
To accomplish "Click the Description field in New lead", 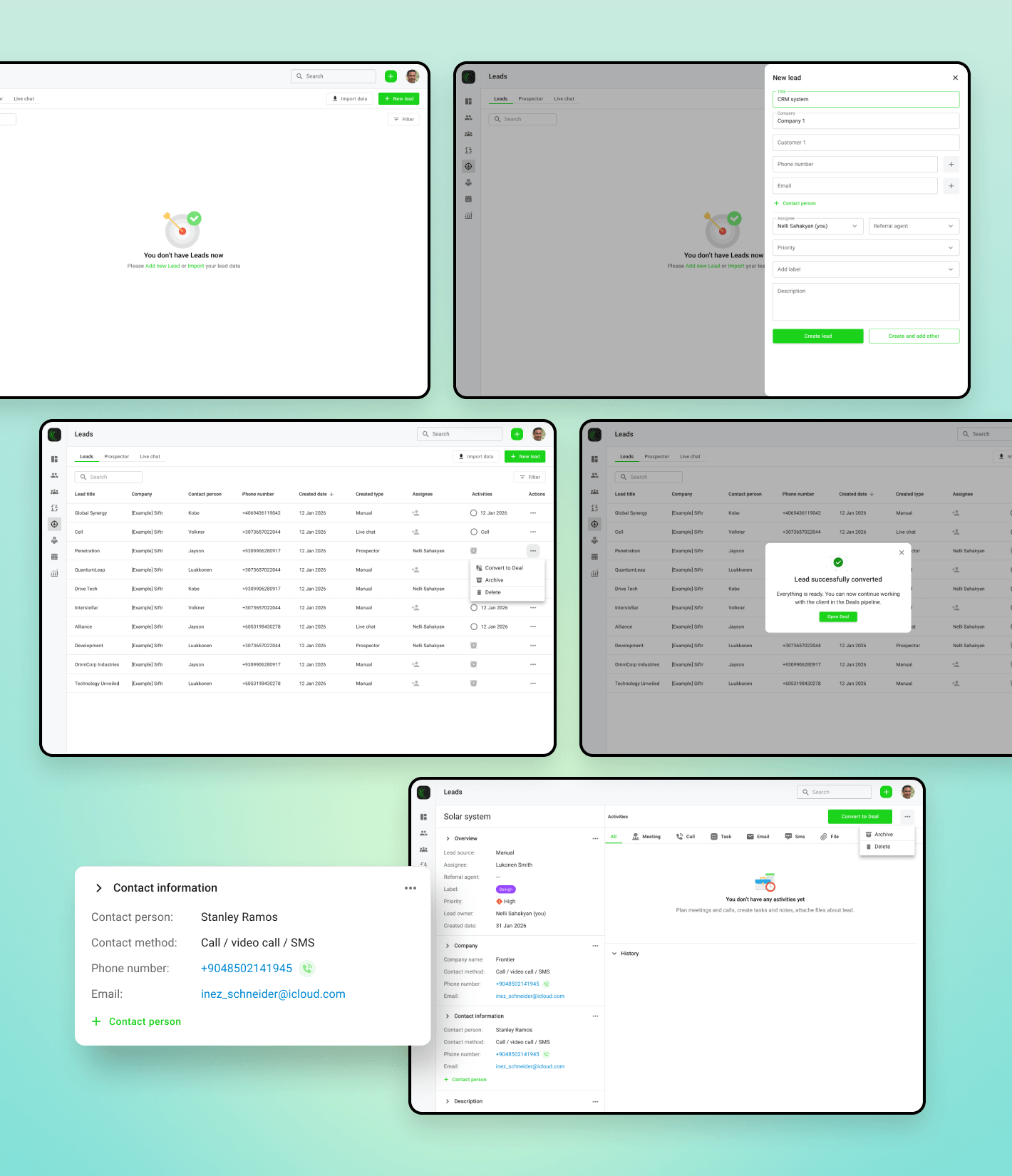I will (x=866, y=302).
